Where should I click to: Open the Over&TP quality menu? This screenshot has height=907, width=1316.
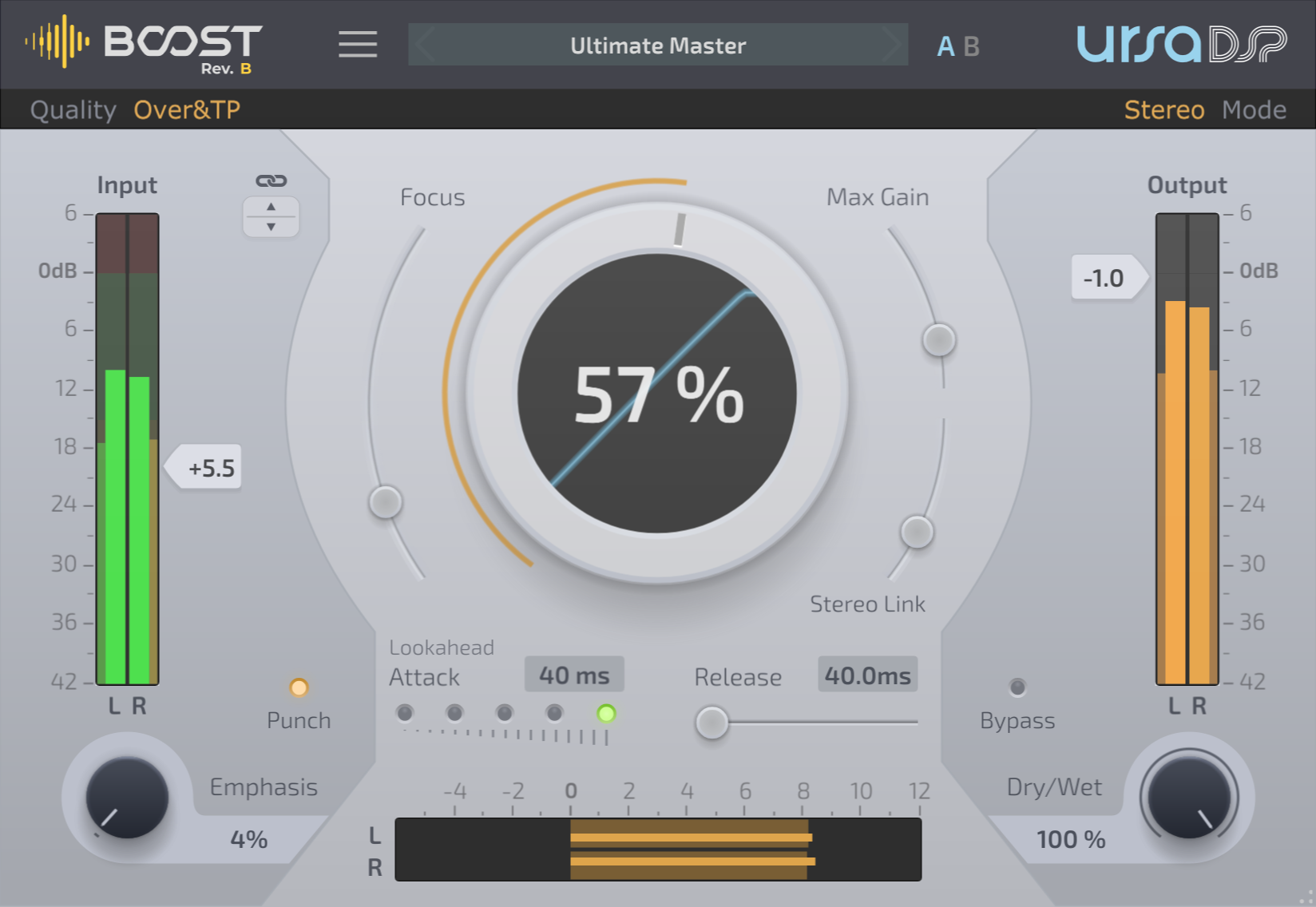(188, 109)
